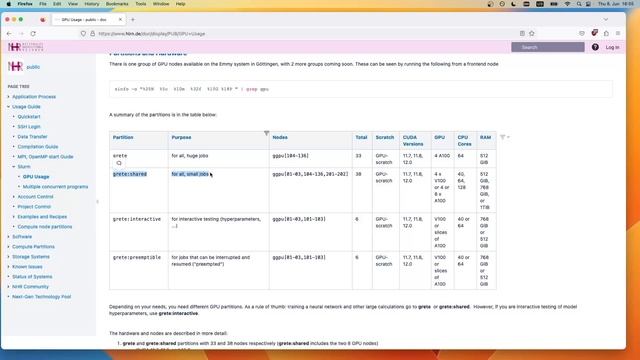Open the Pocket save icon in toolbar

click(x=582, y=33)
